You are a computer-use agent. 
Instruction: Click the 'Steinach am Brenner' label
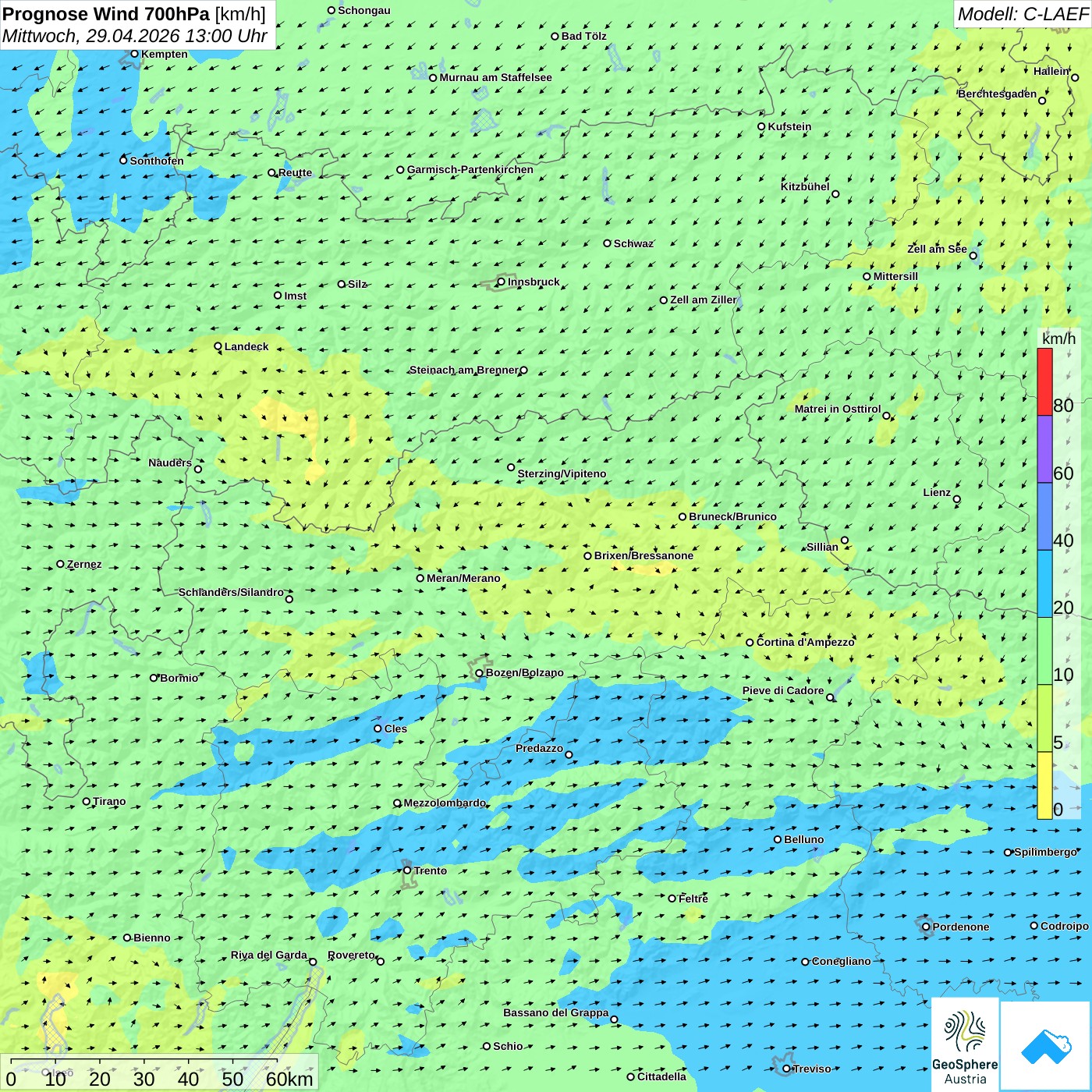(x=463, y=370)
